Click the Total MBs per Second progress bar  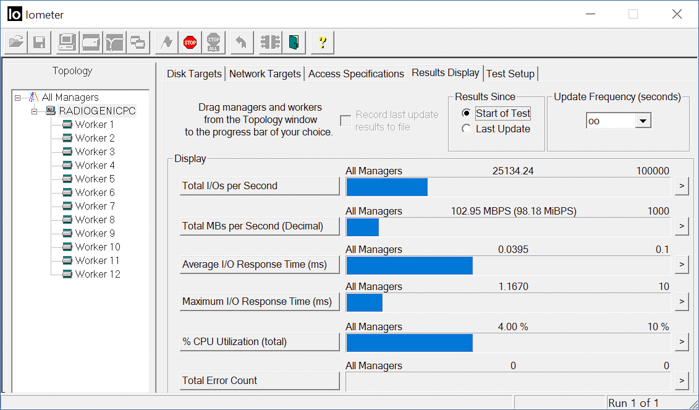[x=508, y=227]
